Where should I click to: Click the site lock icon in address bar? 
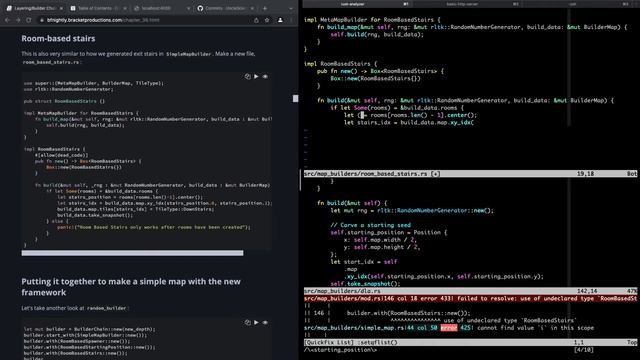click(x=42, y=20)
